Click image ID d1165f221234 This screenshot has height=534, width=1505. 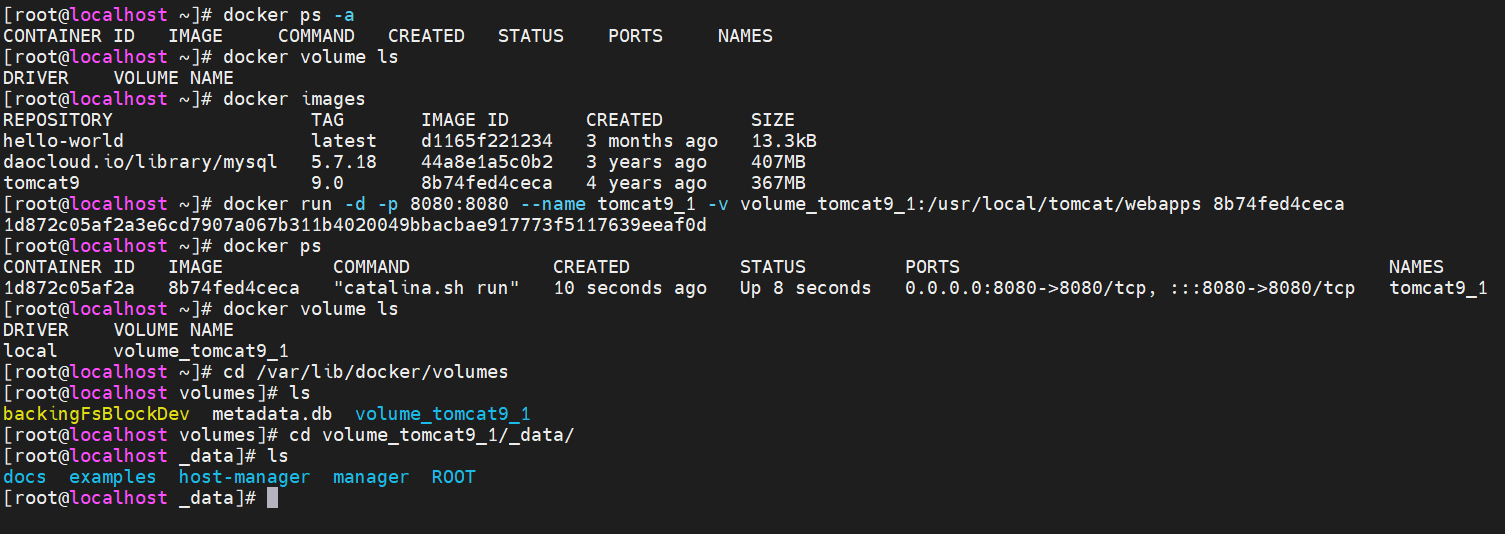pyautogui.click(x=486, y=141)
